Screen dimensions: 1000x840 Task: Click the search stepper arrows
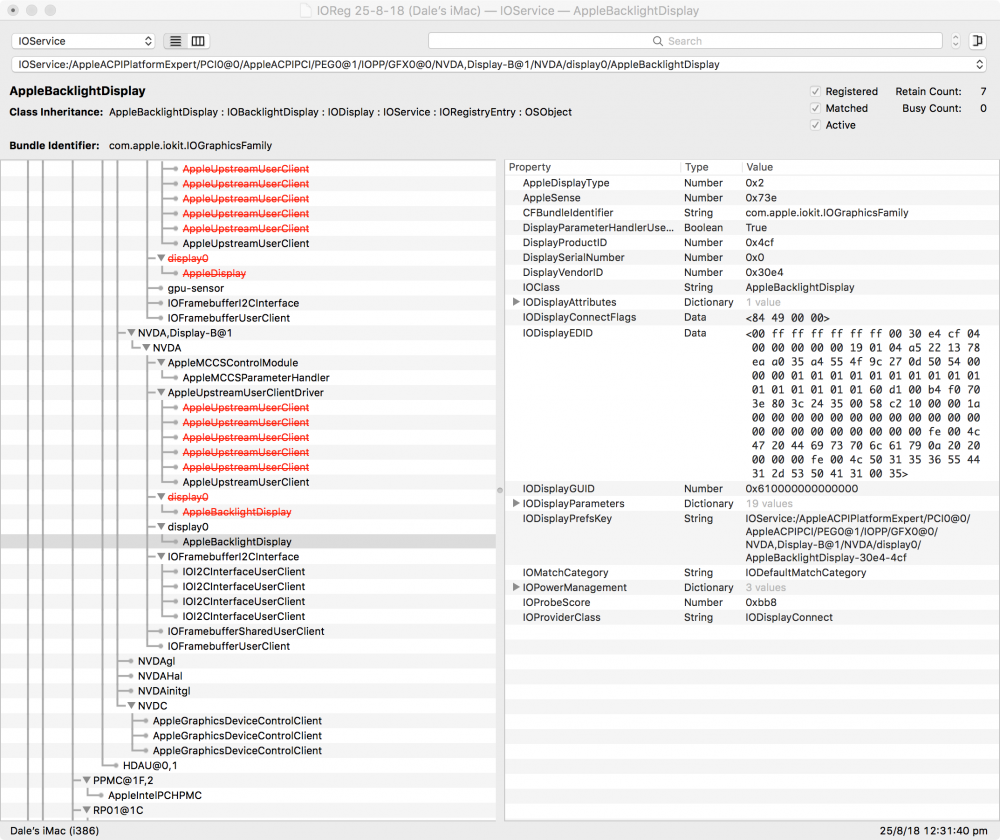click(x=955, y=41)
